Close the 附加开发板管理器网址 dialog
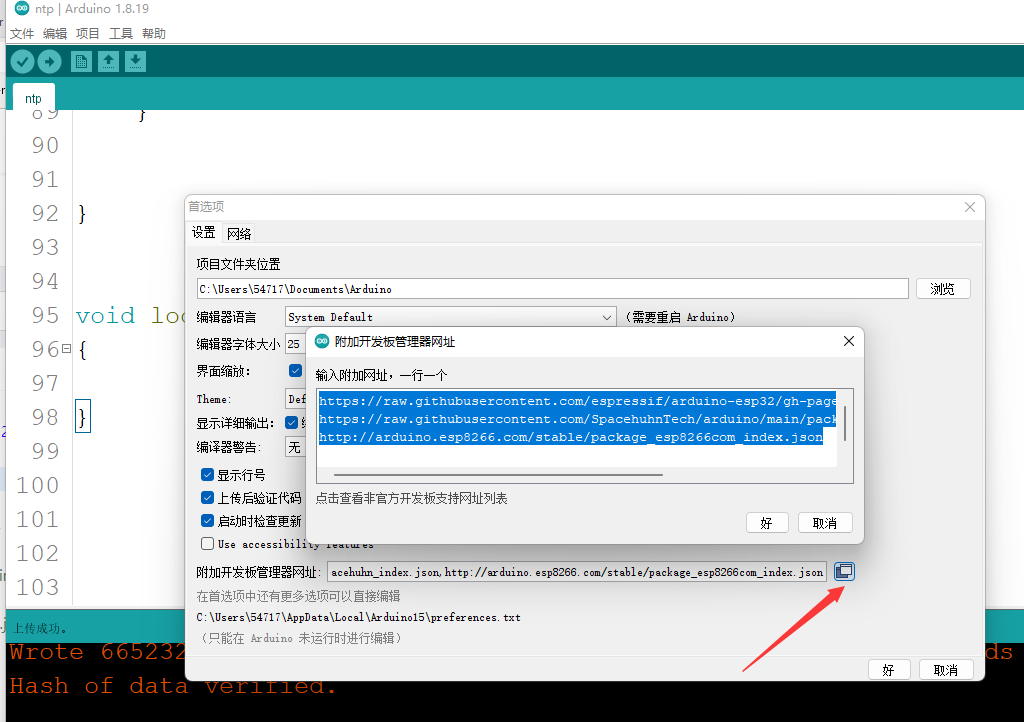This screenshot has width=1024, height=722. [x=848, y=341]
